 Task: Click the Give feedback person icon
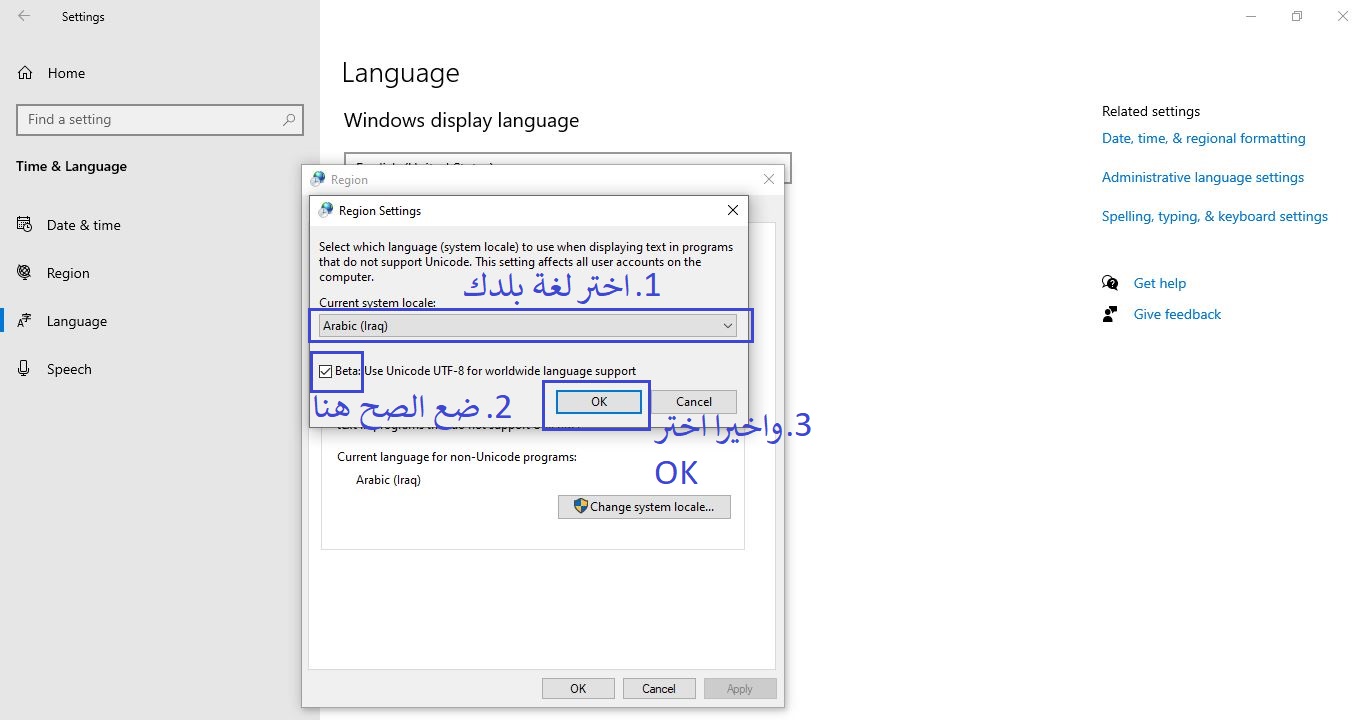(x=1110, y=314)
